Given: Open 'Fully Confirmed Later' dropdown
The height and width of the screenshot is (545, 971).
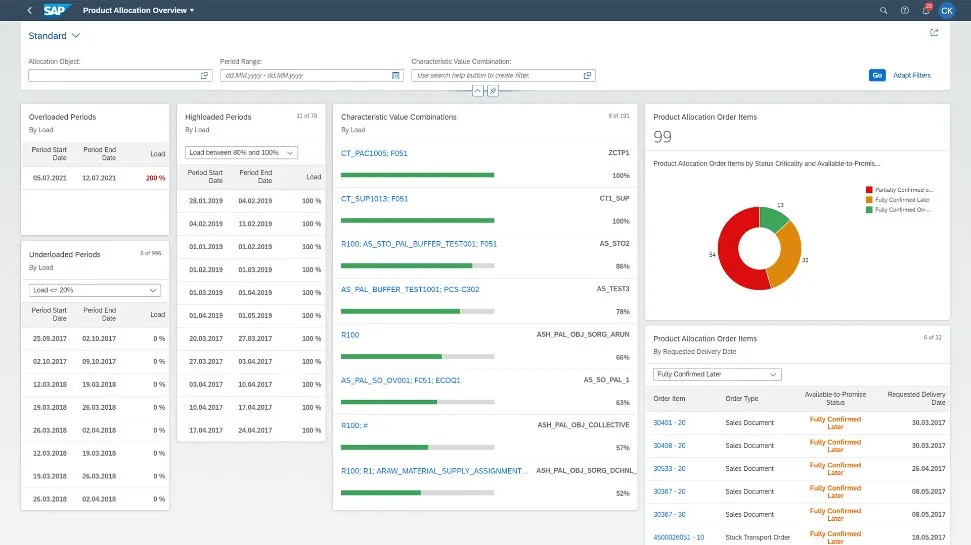Looking at the screenshot, I should click(716, 374).
